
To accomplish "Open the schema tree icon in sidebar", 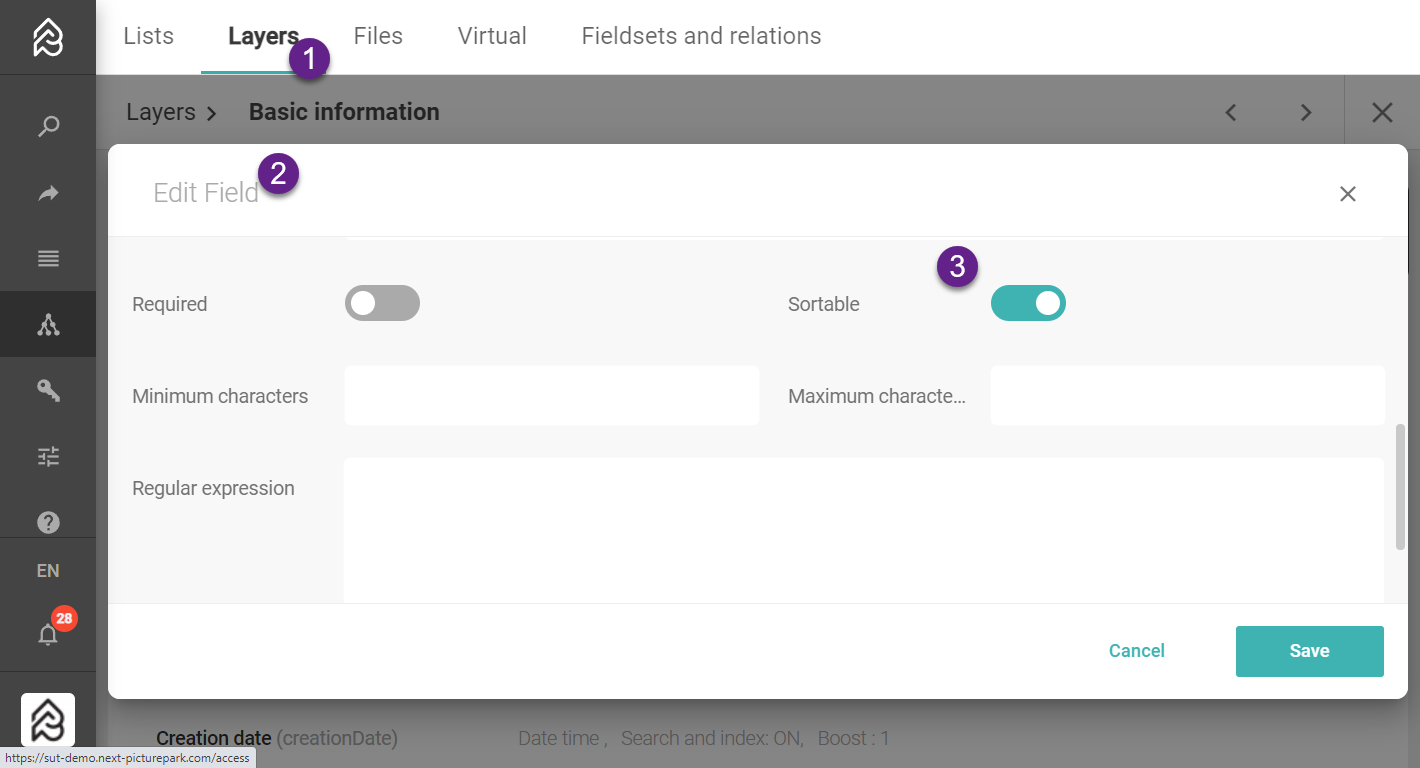I will (48, 324).
